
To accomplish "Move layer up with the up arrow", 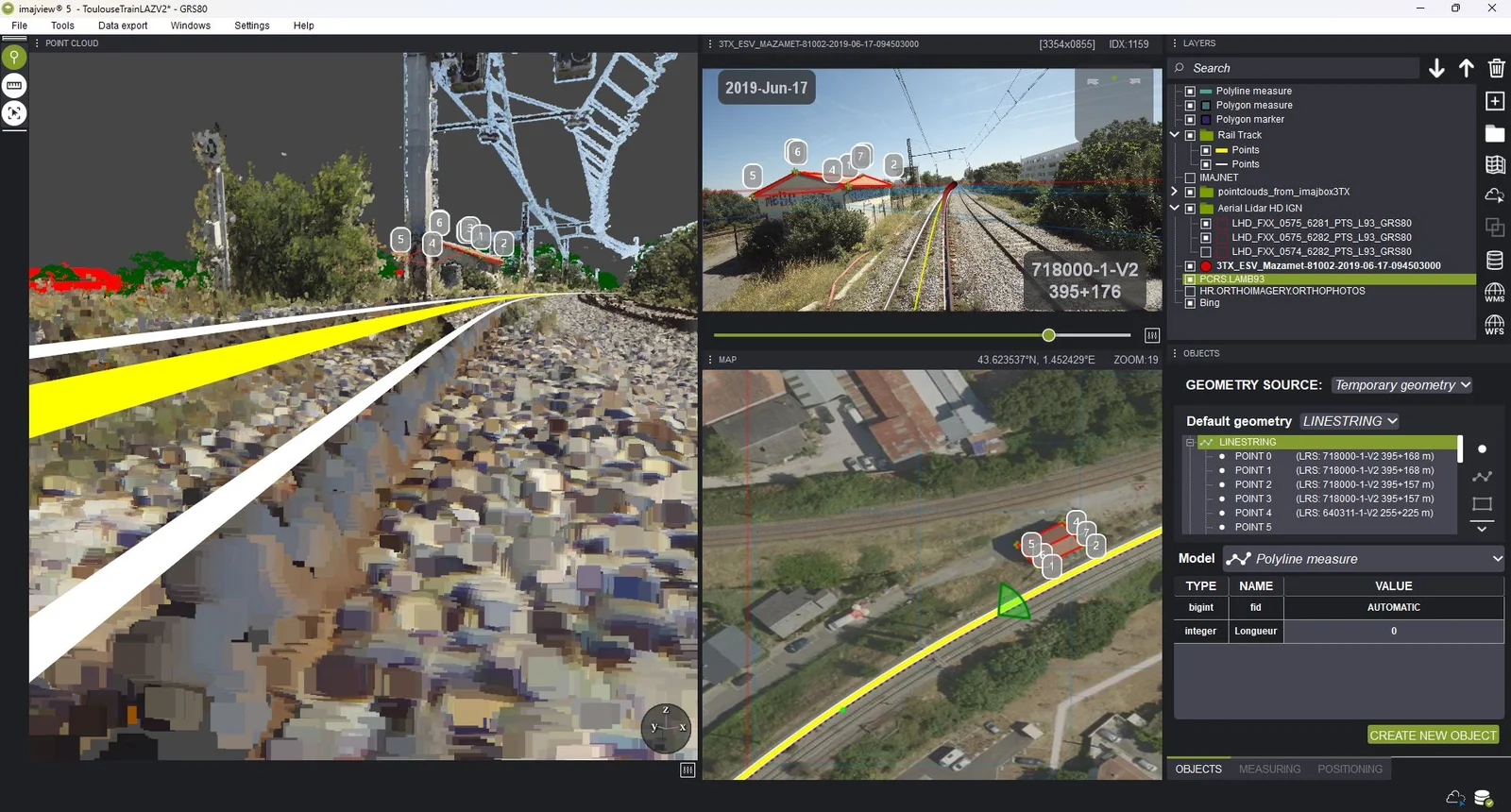I will (x=1467, y=68).
